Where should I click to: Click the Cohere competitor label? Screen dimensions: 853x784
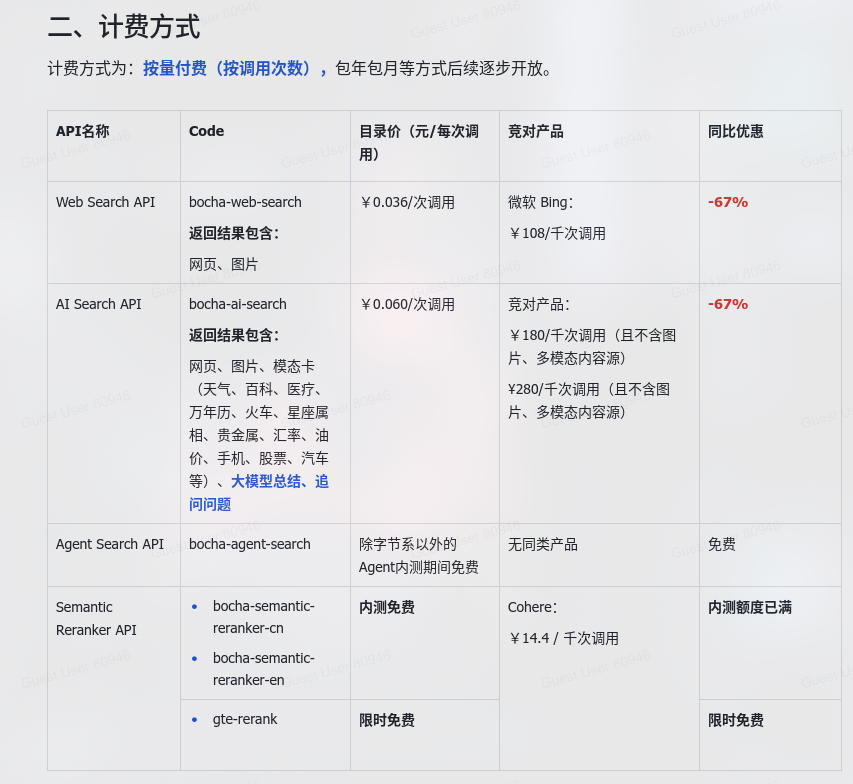coord(532,607)
